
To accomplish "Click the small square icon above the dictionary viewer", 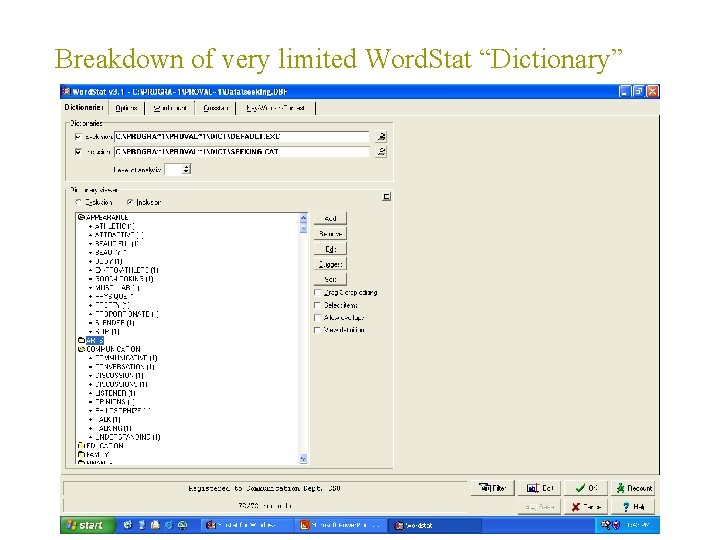I will pyautogui.click(x=387, y=197).
